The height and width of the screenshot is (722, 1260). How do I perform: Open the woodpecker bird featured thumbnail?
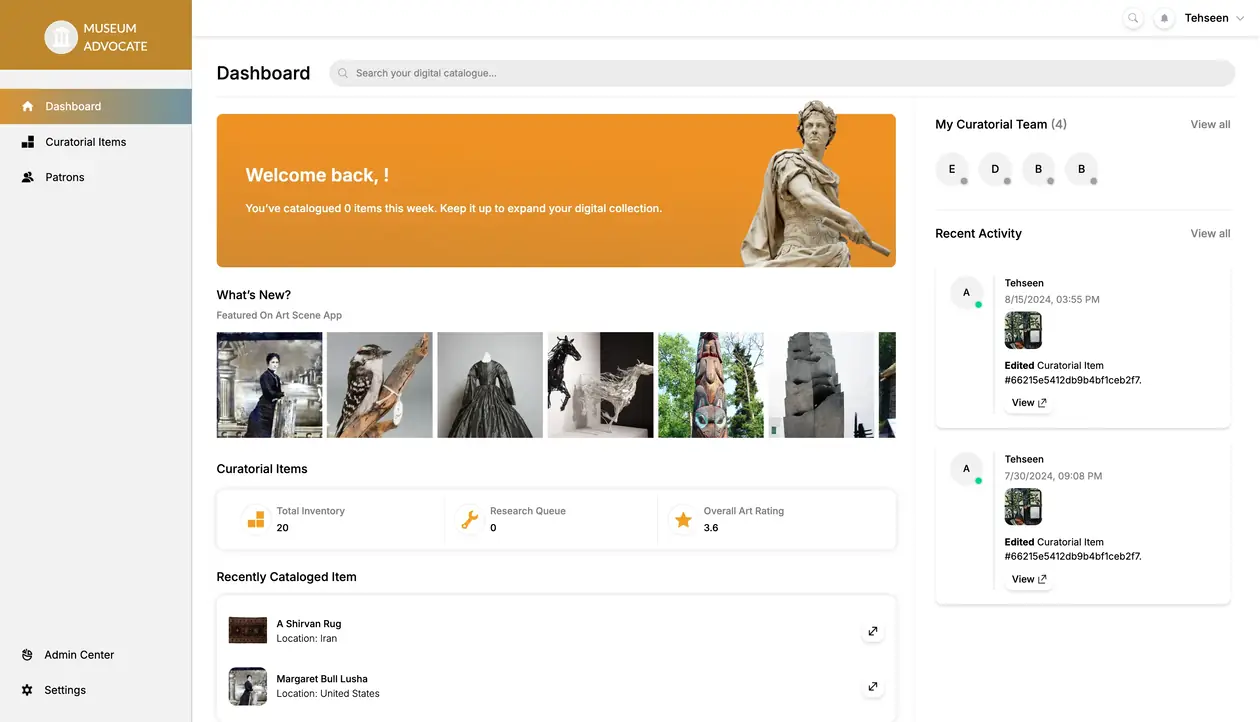click(380, 385)
